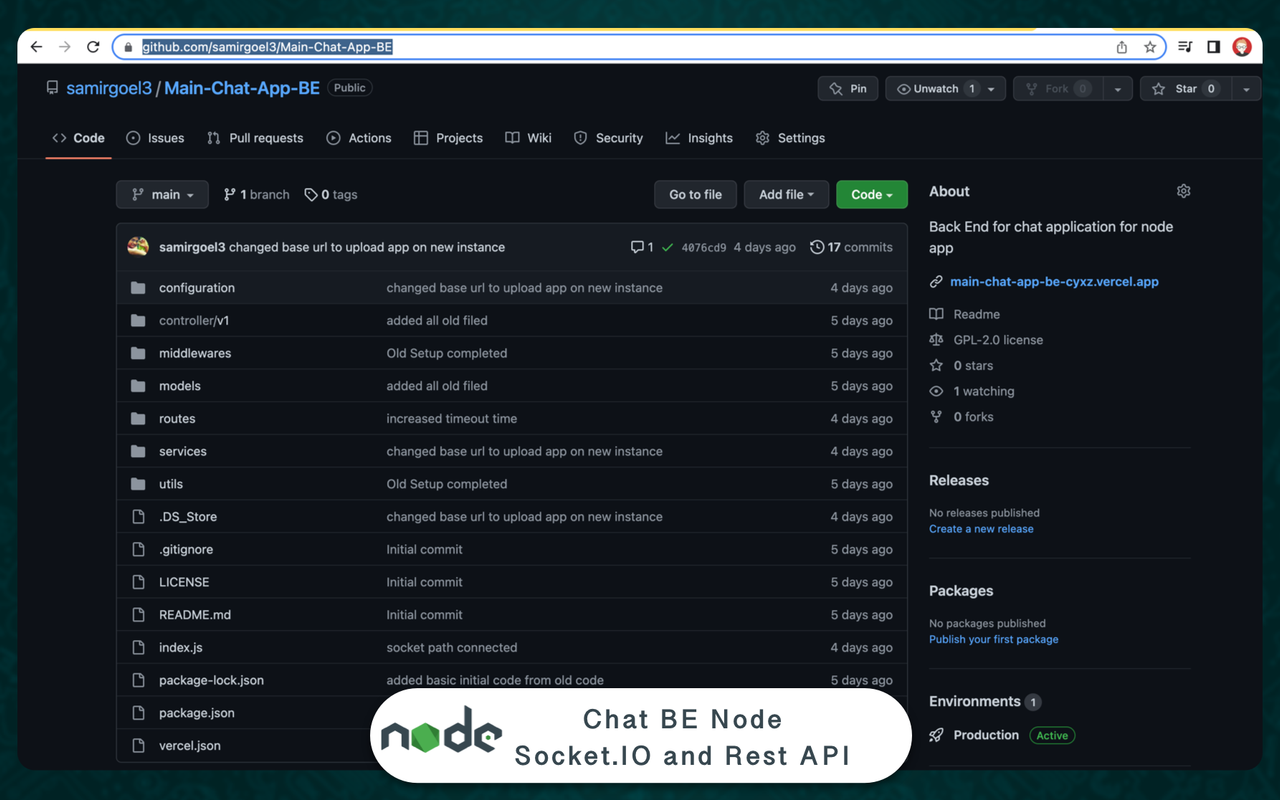This screenshot has height=800, width=1280.
Task: Bookmark the page with the star icon
Action: 1150,47
